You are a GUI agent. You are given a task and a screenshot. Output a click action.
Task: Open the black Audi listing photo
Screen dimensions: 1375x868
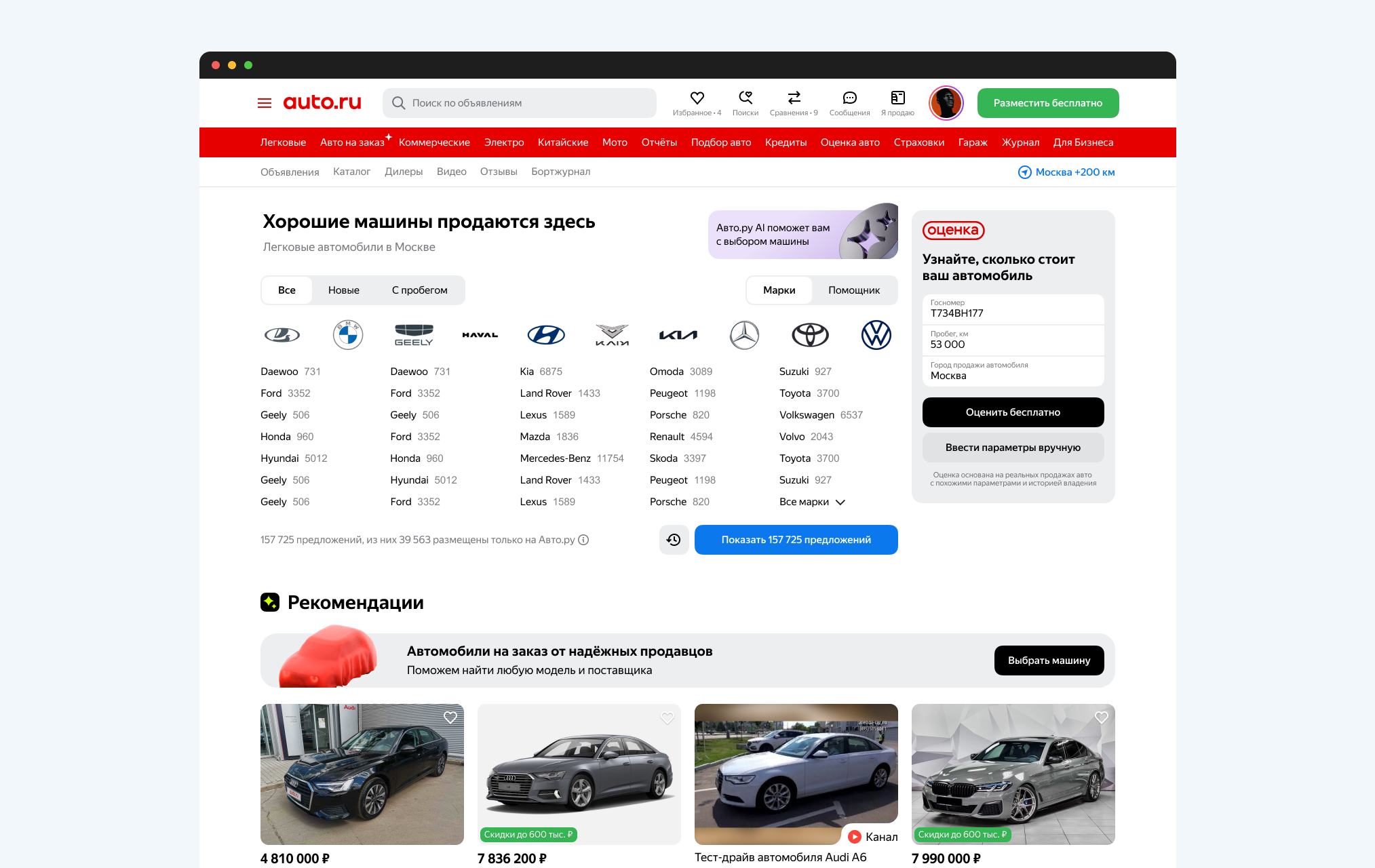[x=362, y=774]
